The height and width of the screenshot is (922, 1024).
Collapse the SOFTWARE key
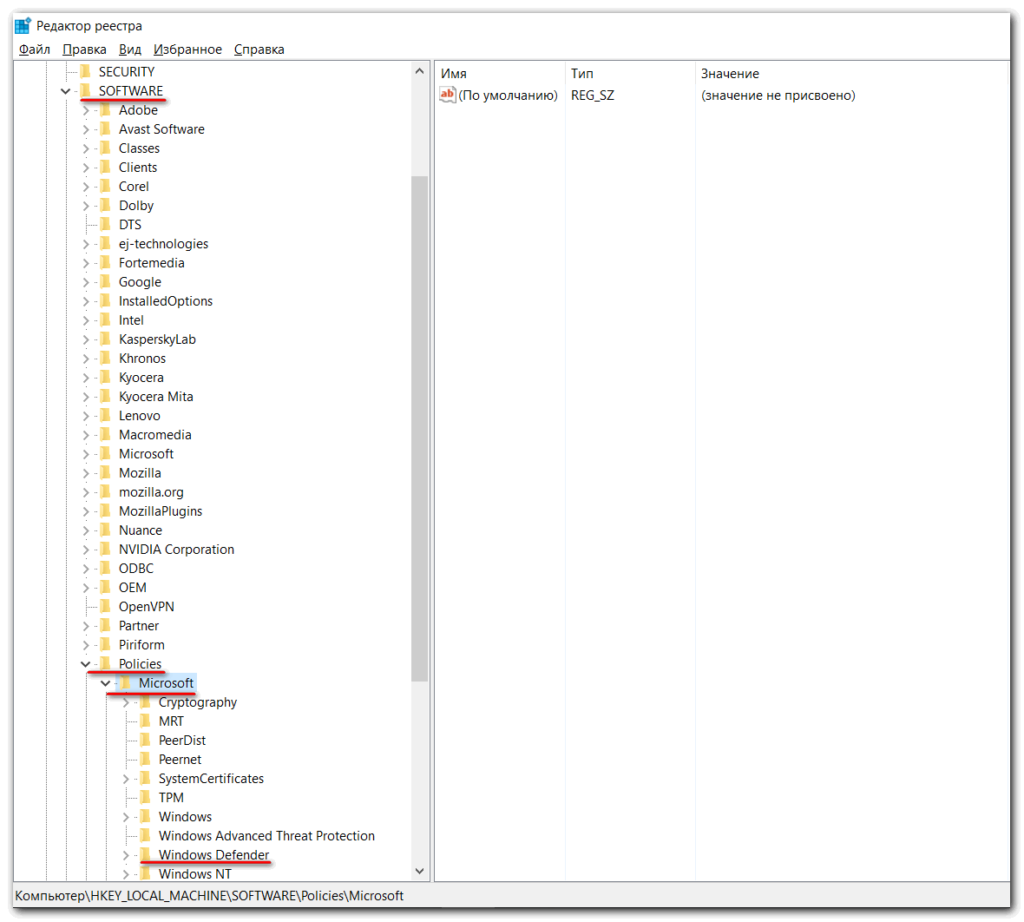point(65,91)
